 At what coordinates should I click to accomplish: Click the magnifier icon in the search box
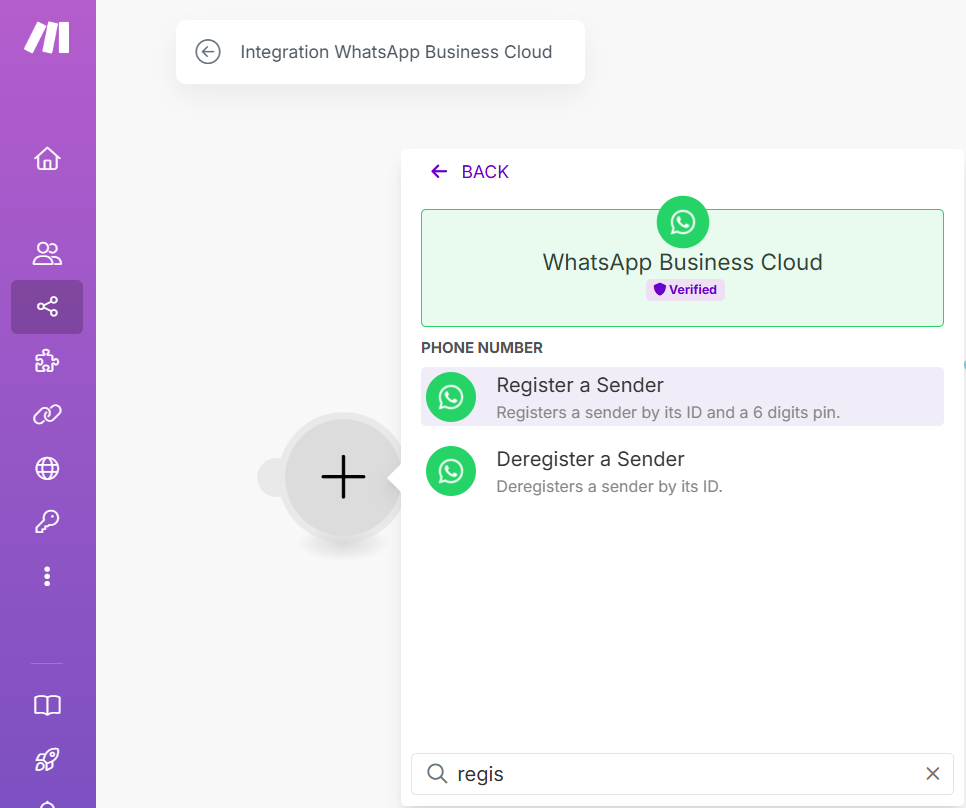(437, 774)
